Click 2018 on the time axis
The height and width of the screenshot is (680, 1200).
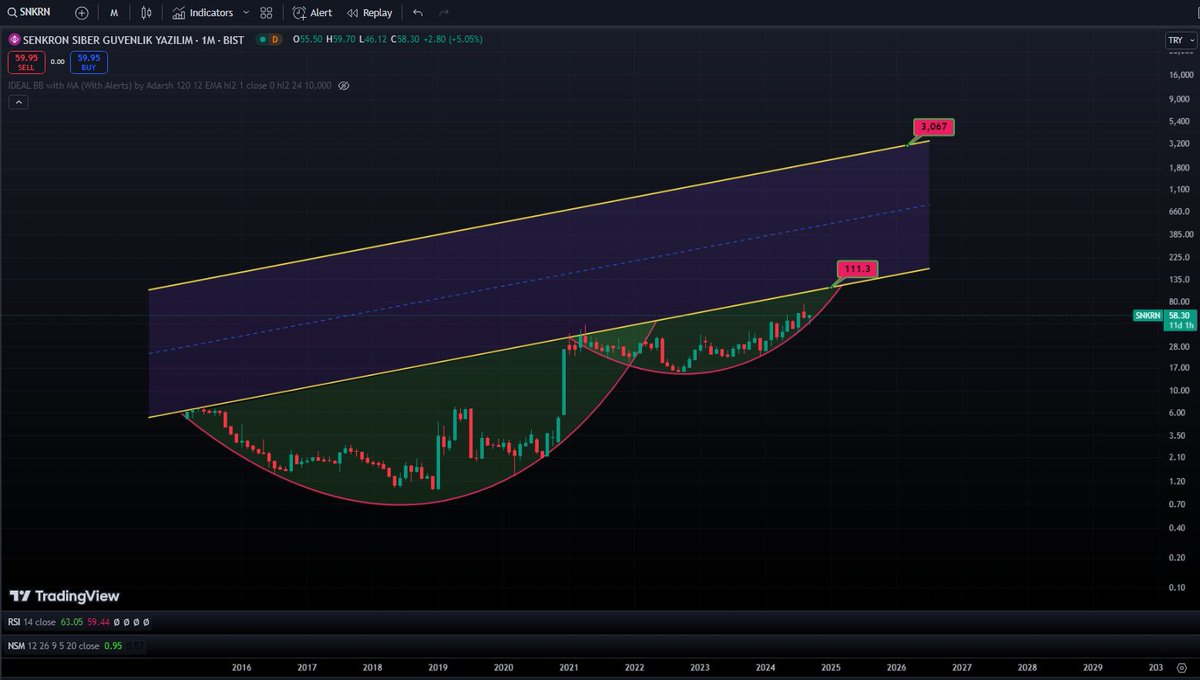click(x=372, y=668)
